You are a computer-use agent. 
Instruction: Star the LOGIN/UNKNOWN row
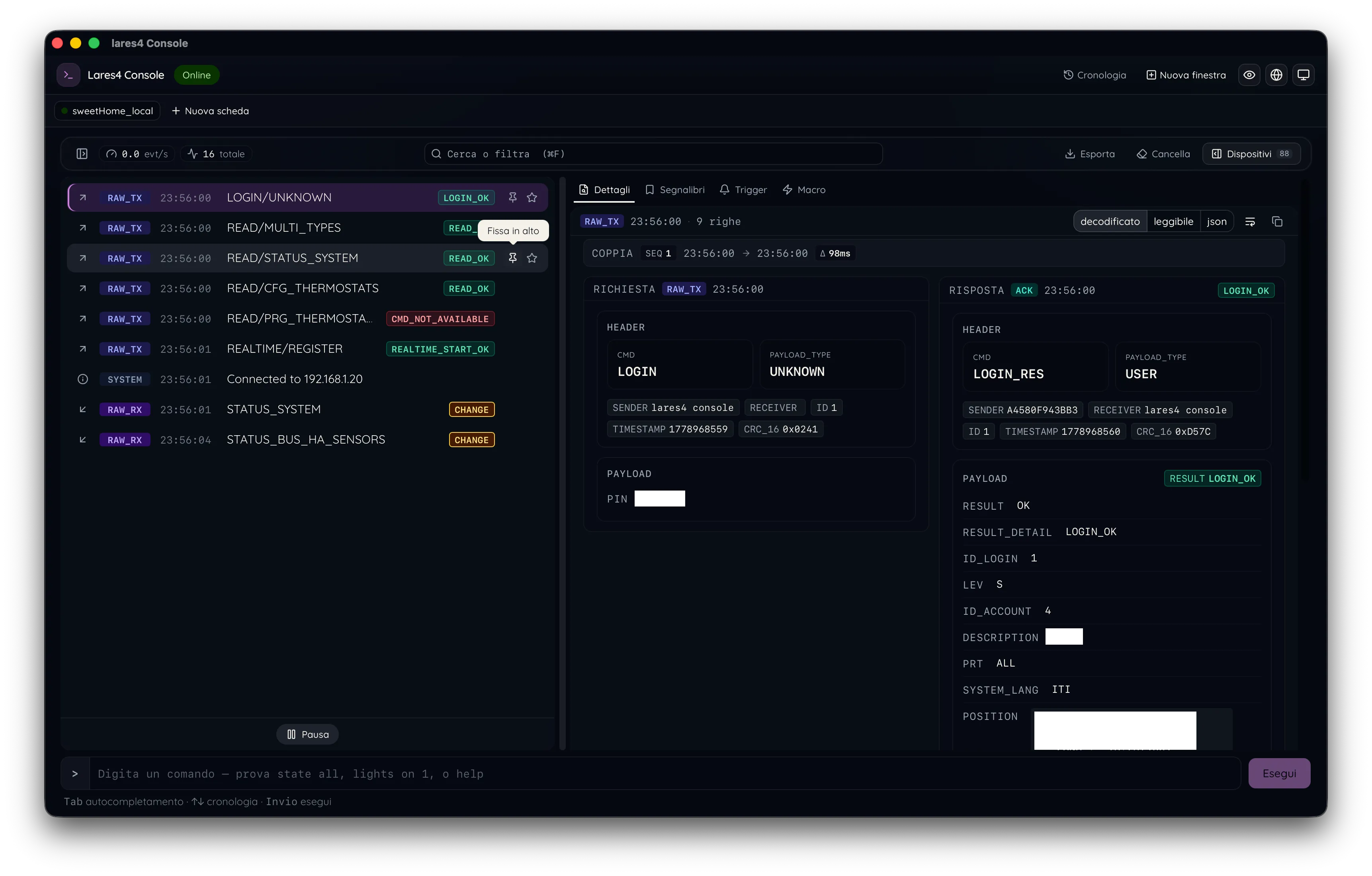pyautogui.click(x=532, y=197)
